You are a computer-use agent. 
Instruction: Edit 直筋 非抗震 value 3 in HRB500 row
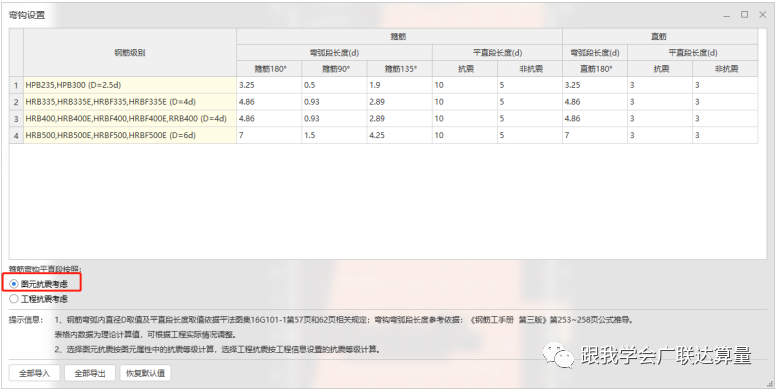tap(725, 135)
